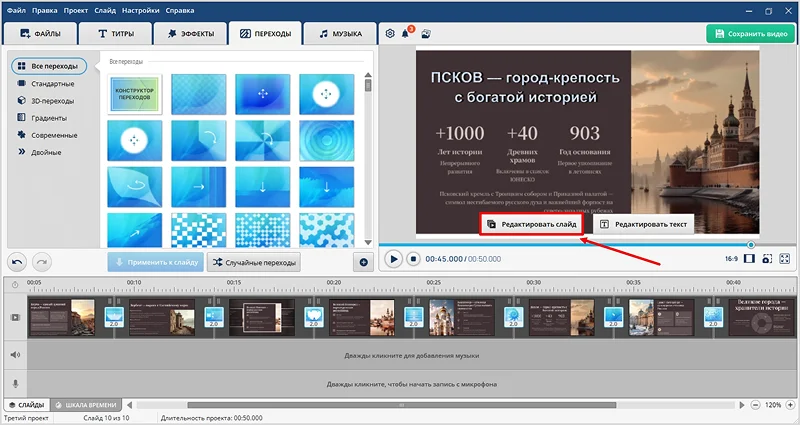Select the Псков slide thumbnail in timeline
The width and height of the screenshot is (800, 425).
tap(562, 317)
